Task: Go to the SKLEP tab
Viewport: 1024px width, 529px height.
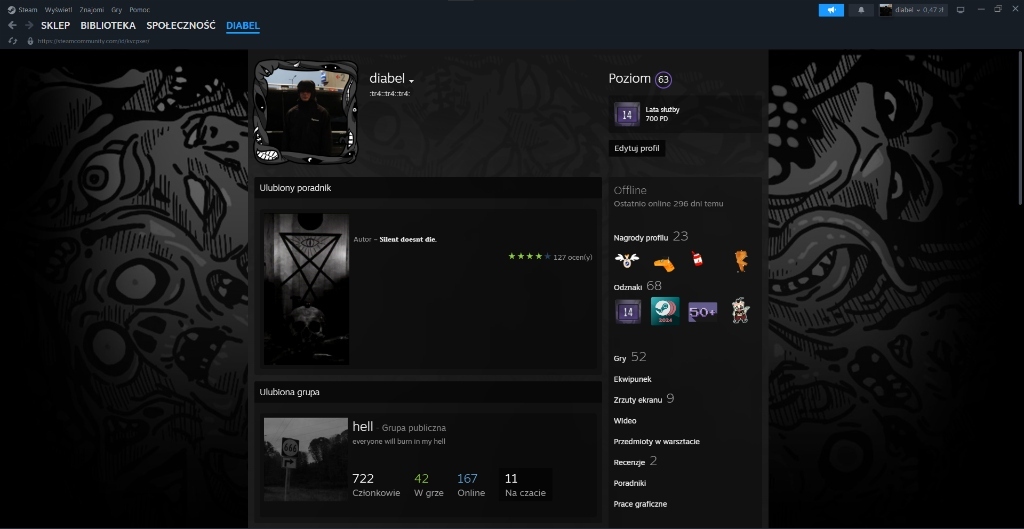Action: coord(55,25)
